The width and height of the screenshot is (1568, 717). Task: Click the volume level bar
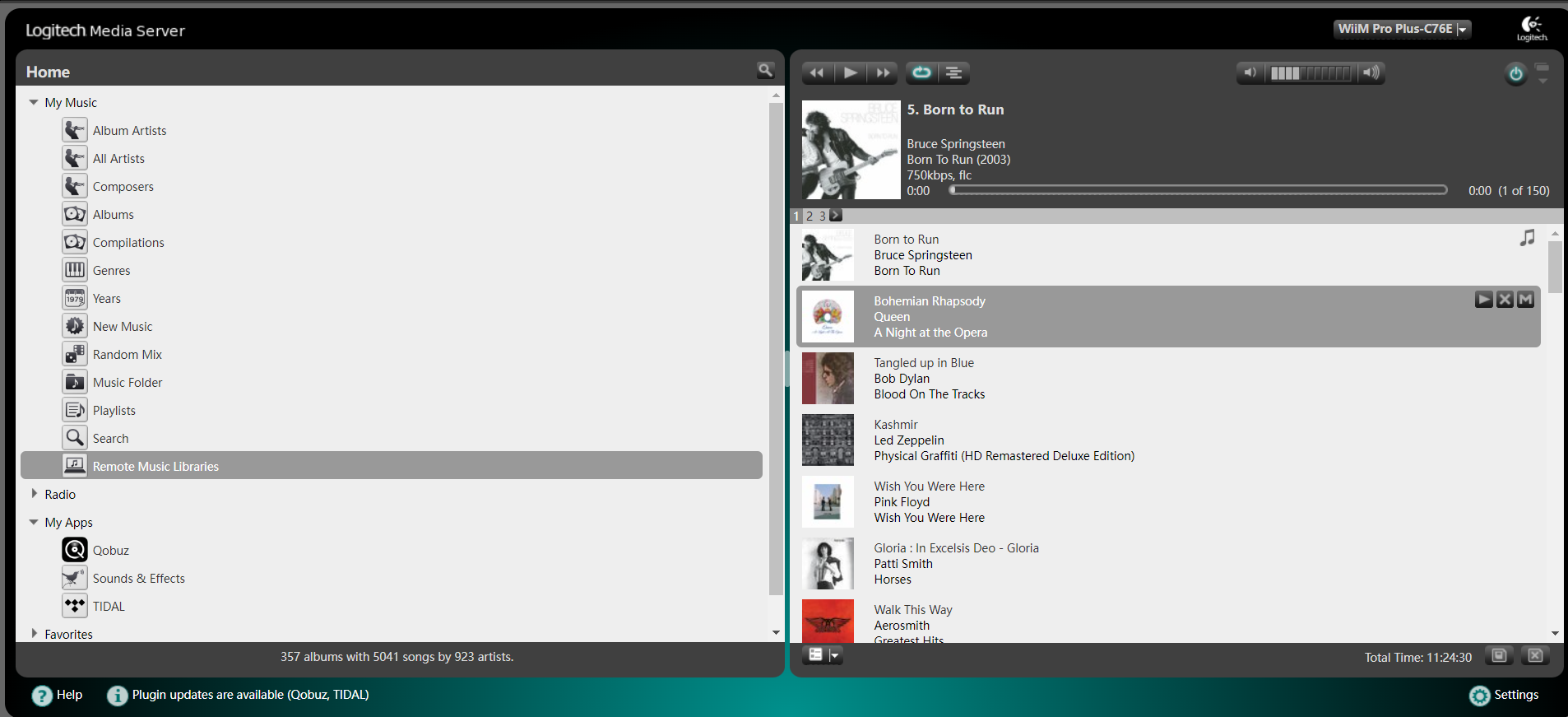tap(1311, 73)
